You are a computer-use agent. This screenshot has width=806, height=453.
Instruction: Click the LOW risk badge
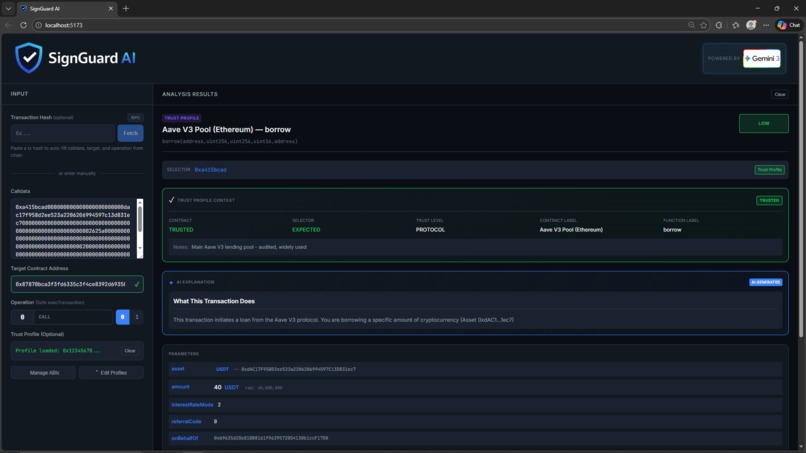(763, 123)
